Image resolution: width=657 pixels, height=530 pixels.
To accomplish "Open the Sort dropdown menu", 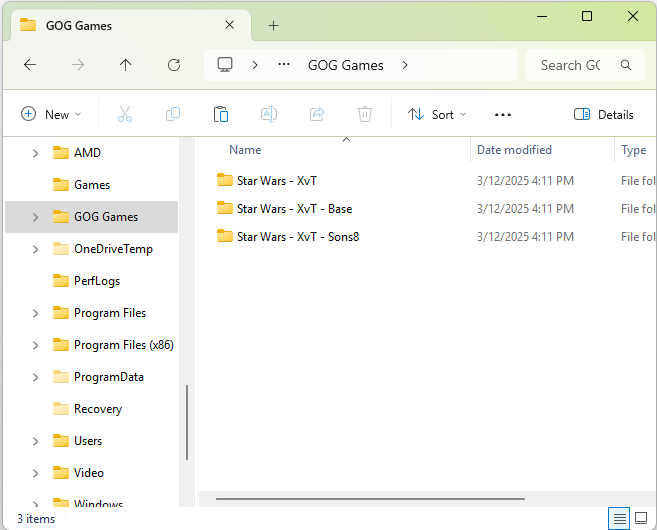I will (x=437, y=115).
